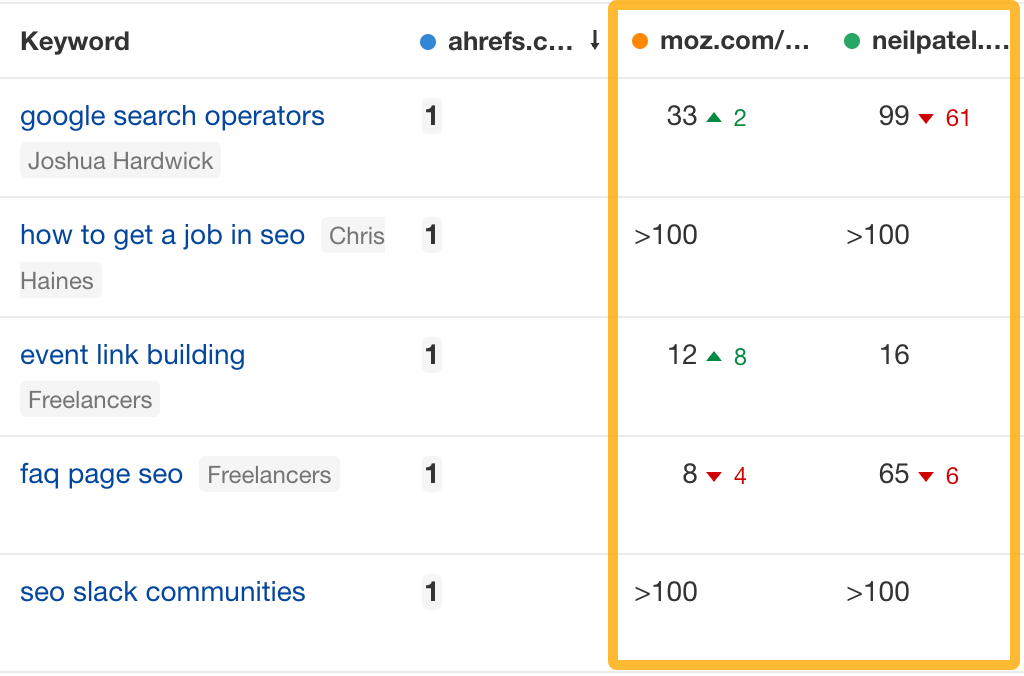Click the red down arrow next to 8

714,476
